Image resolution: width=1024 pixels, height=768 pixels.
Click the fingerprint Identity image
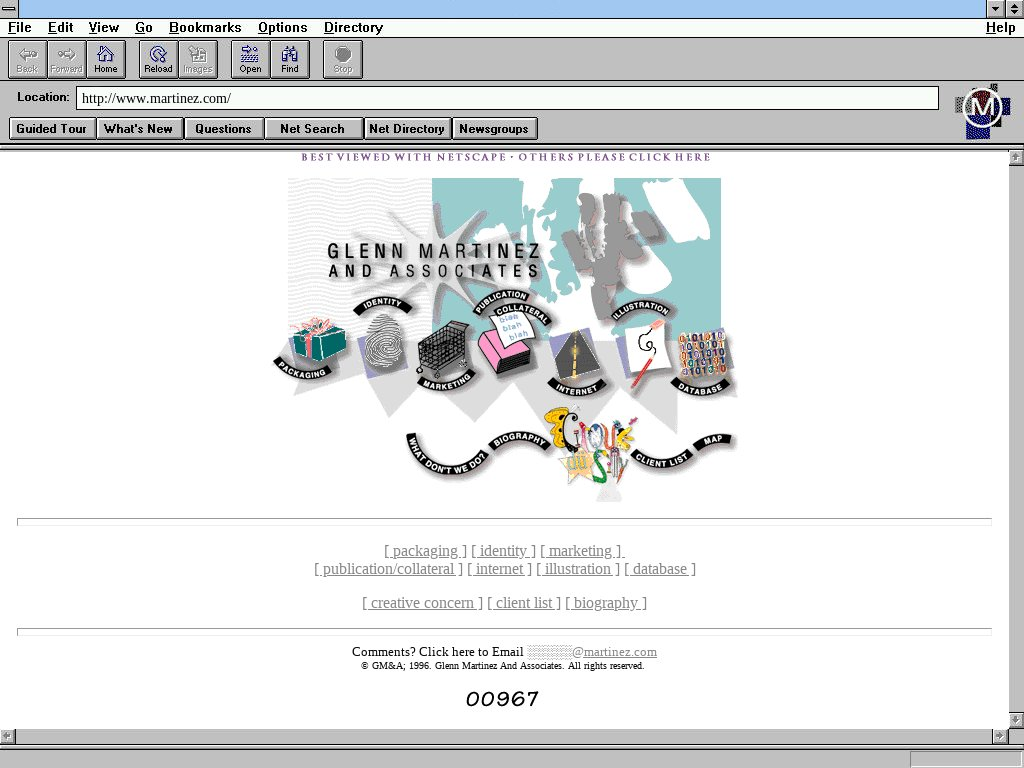[384, 343]
